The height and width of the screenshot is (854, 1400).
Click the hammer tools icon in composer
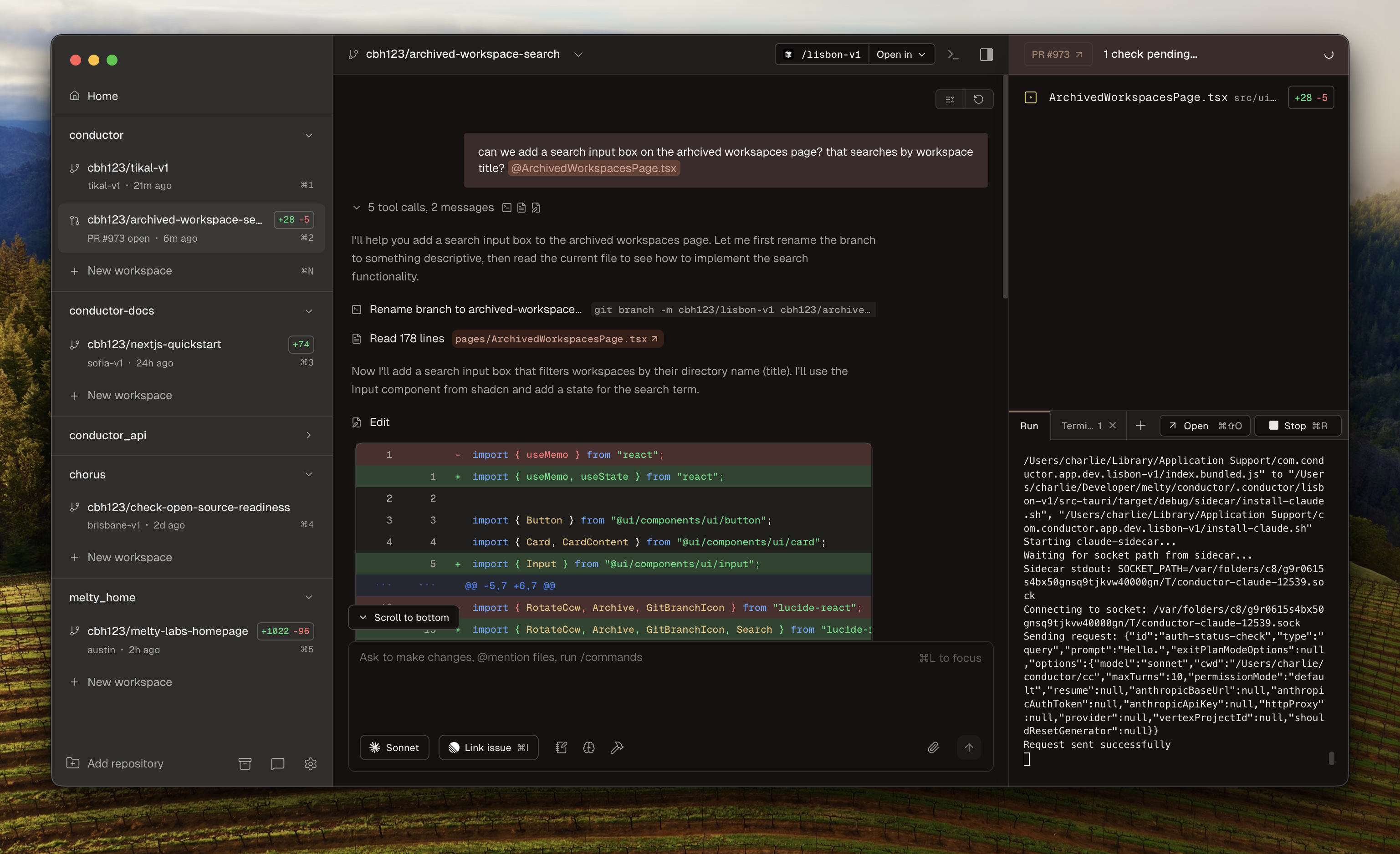point(617,747)
